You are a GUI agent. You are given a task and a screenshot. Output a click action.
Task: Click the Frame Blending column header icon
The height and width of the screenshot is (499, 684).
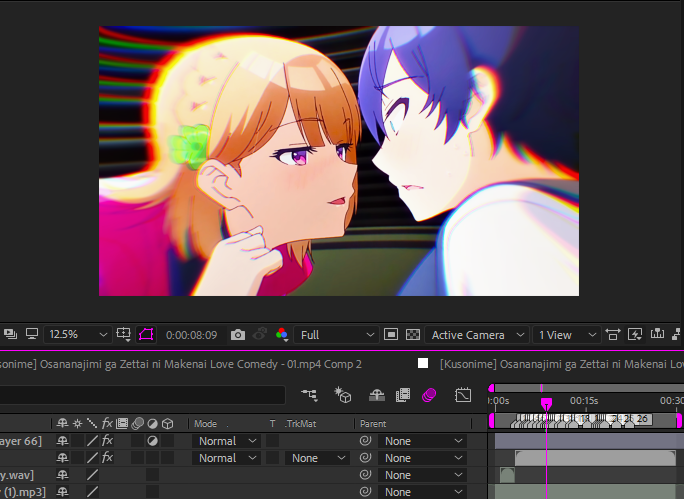pyautogui.click(x=122, y=423)
